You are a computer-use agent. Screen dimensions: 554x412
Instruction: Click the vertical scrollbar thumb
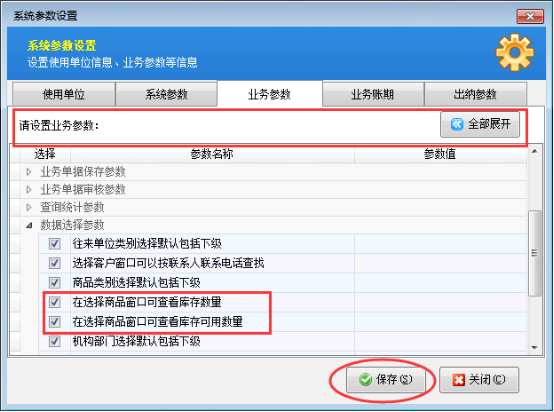[x=535, y=253]
